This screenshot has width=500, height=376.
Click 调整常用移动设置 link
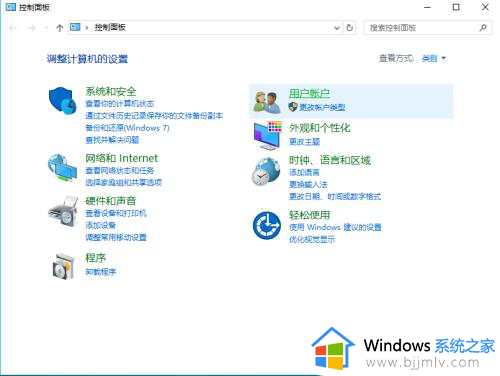(x=116, y=237)
